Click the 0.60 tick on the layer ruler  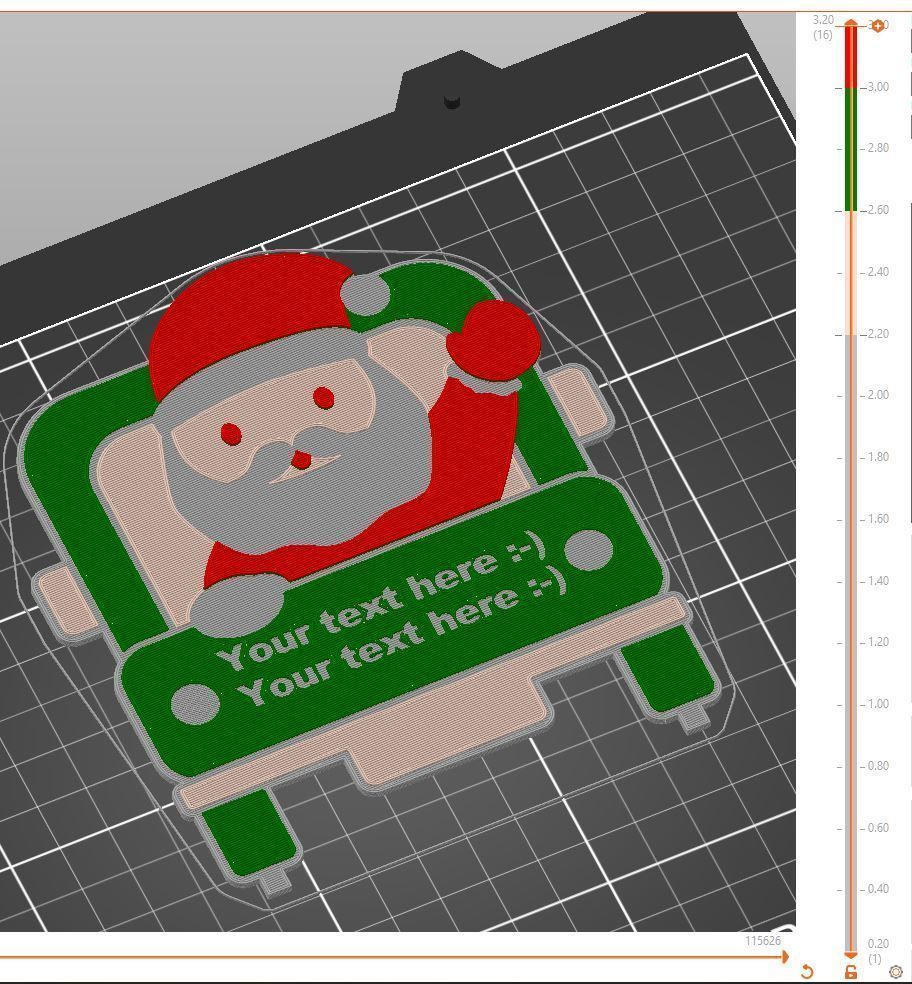(x=877, y=828)
